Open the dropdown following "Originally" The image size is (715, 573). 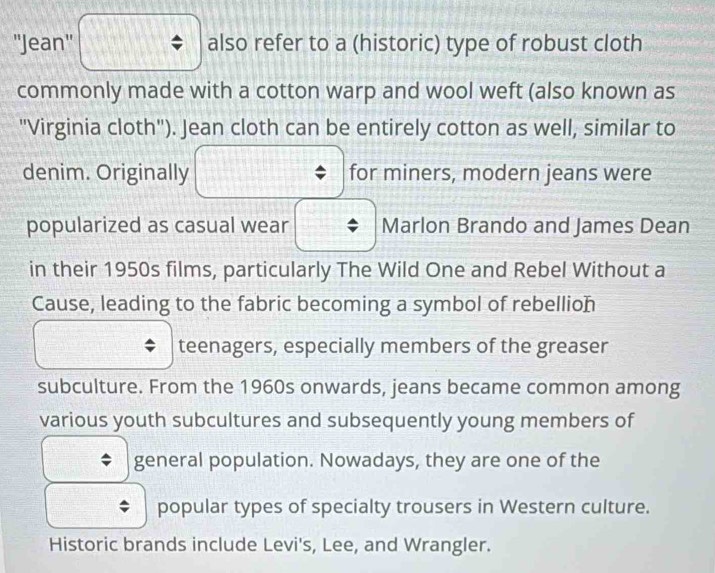coord(270,174)
